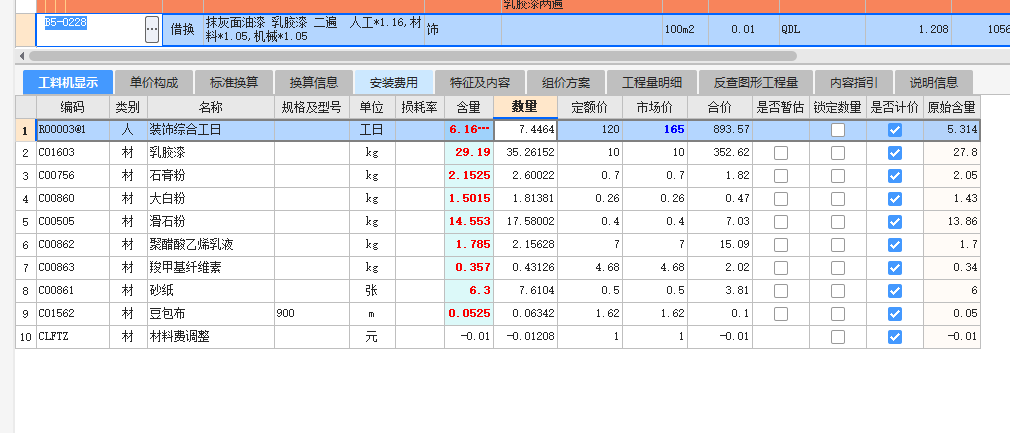This screenshot has width=1010, height=433.
Task: Click the ellipsis button beside code B5-0228
Action: [x=151, y=30]
